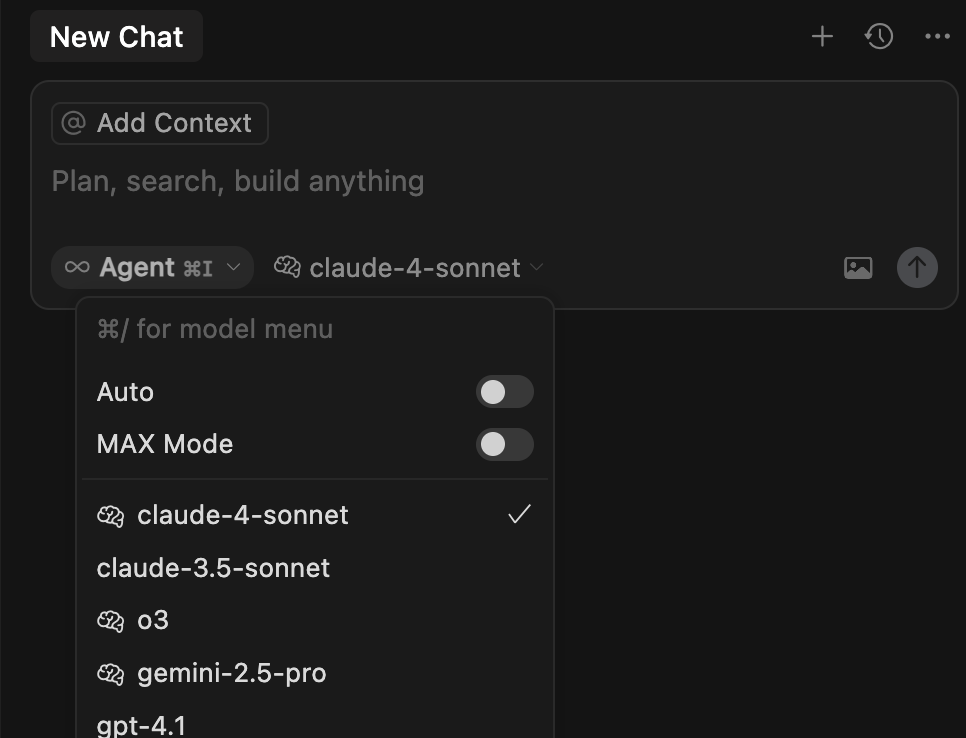
Task: Start a new chat with plus icon
Action: pos(822,36)
